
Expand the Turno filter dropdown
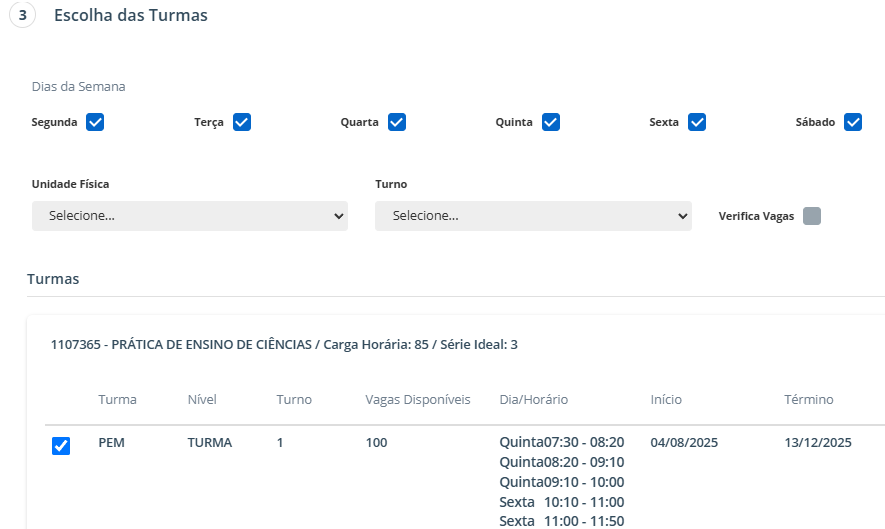[533, 216]
